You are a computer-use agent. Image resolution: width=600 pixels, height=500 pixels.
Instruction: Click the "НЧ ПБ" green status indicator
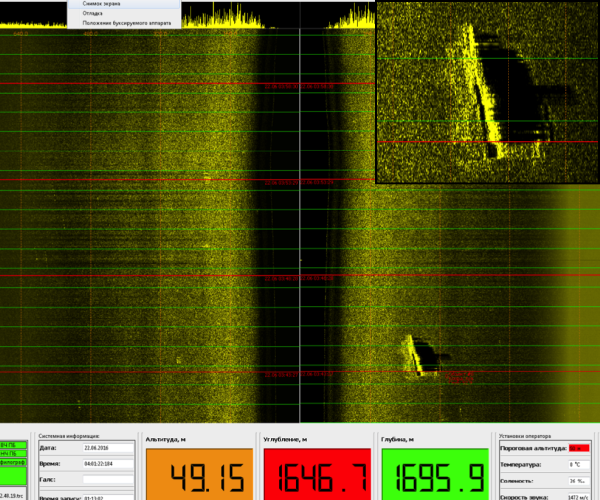(x=13, y=454)
